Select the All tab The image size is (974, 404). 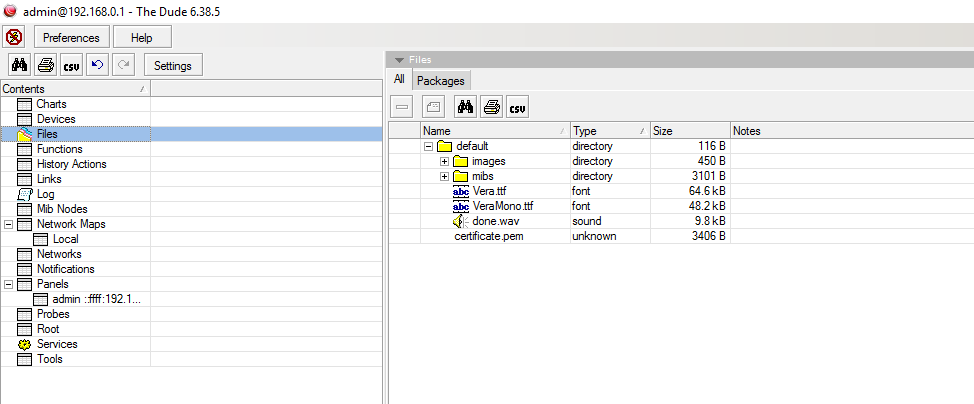tap(399, 80)
